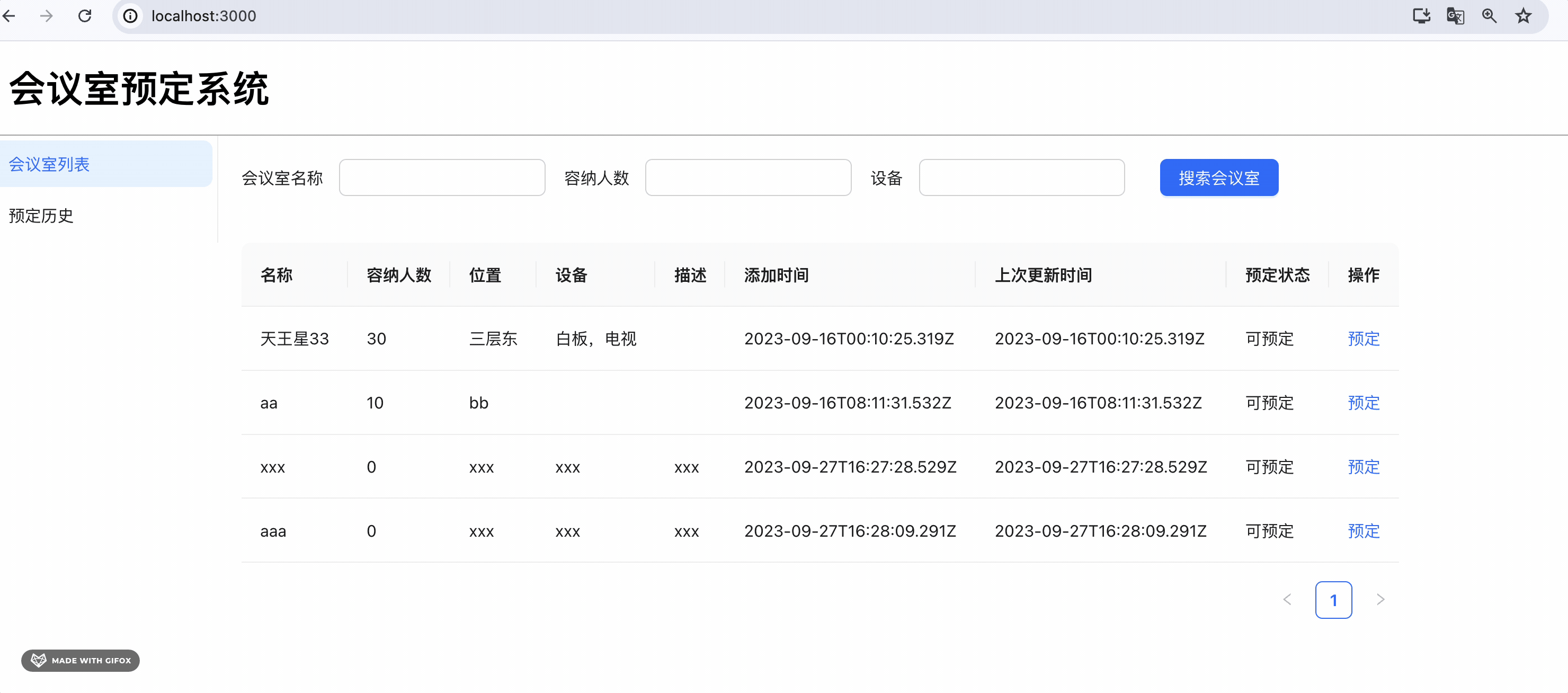Open the Google Translate icon

(1455, 16)
